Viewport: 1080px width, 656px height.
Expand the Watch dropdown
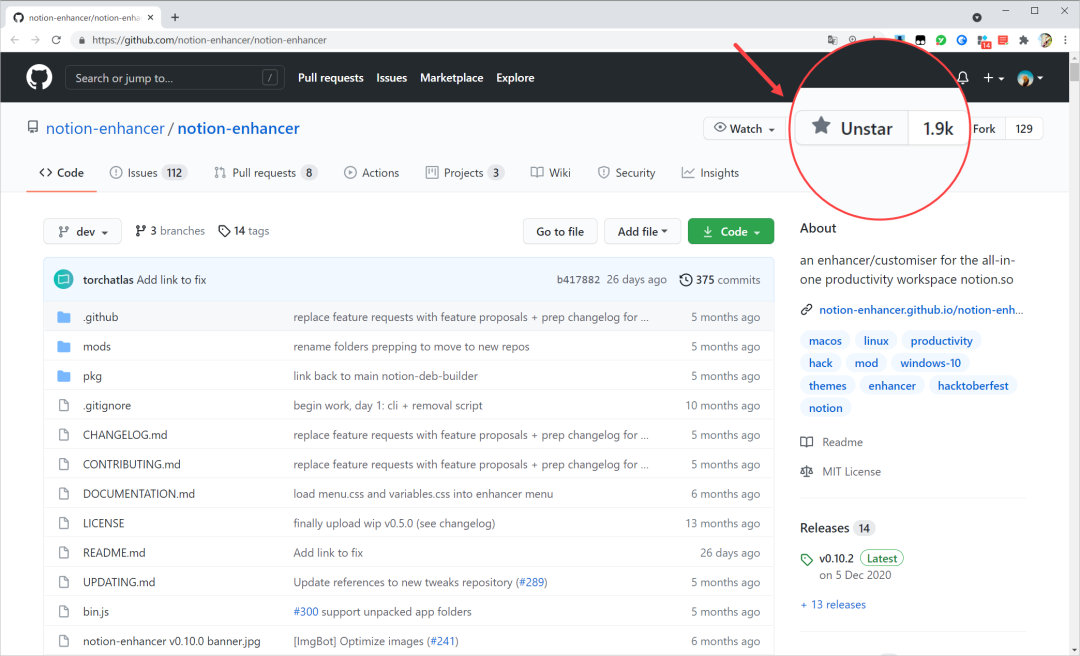point(745,129)
